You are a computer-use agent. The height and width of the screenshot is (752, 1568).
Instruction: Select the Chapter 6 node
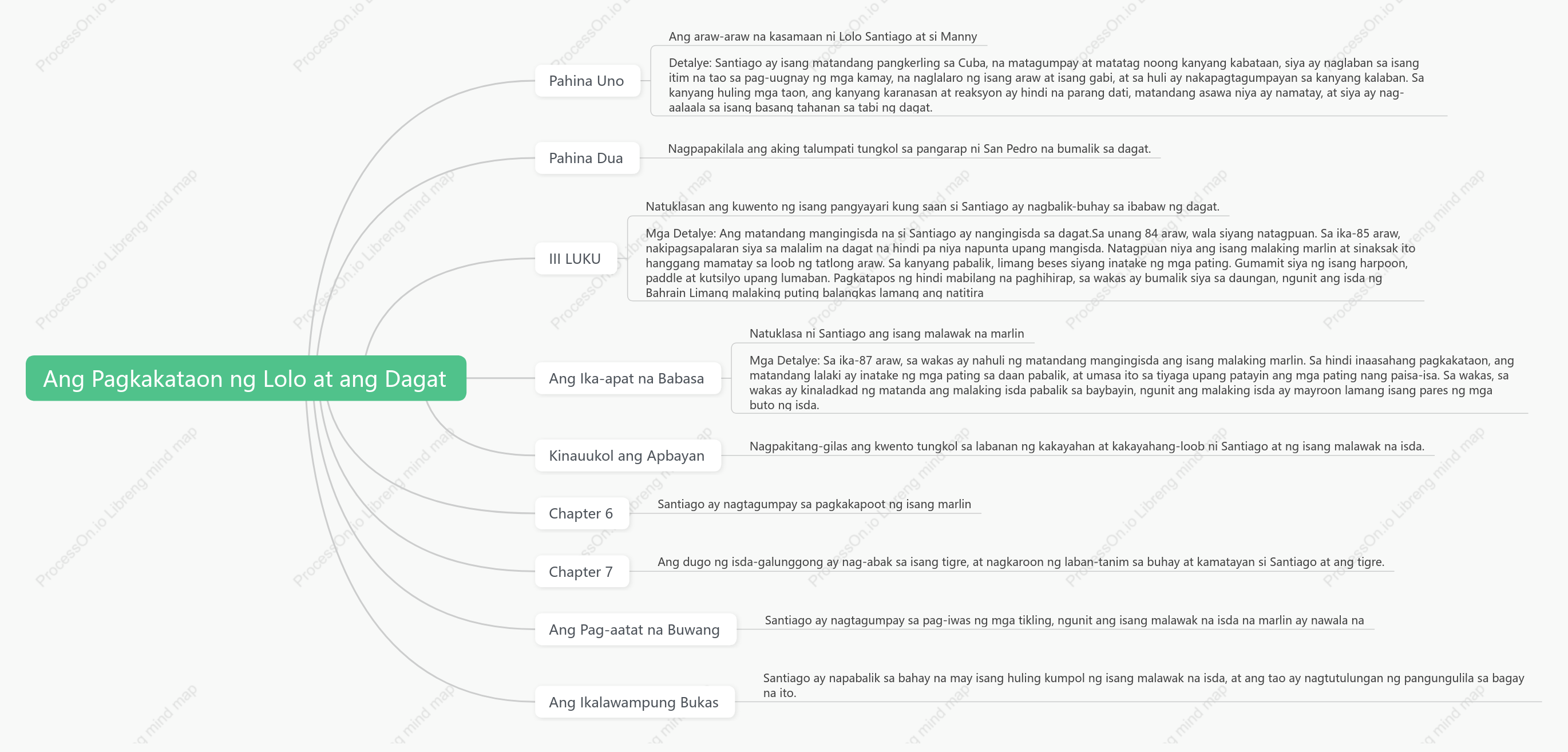click(581, 513)
